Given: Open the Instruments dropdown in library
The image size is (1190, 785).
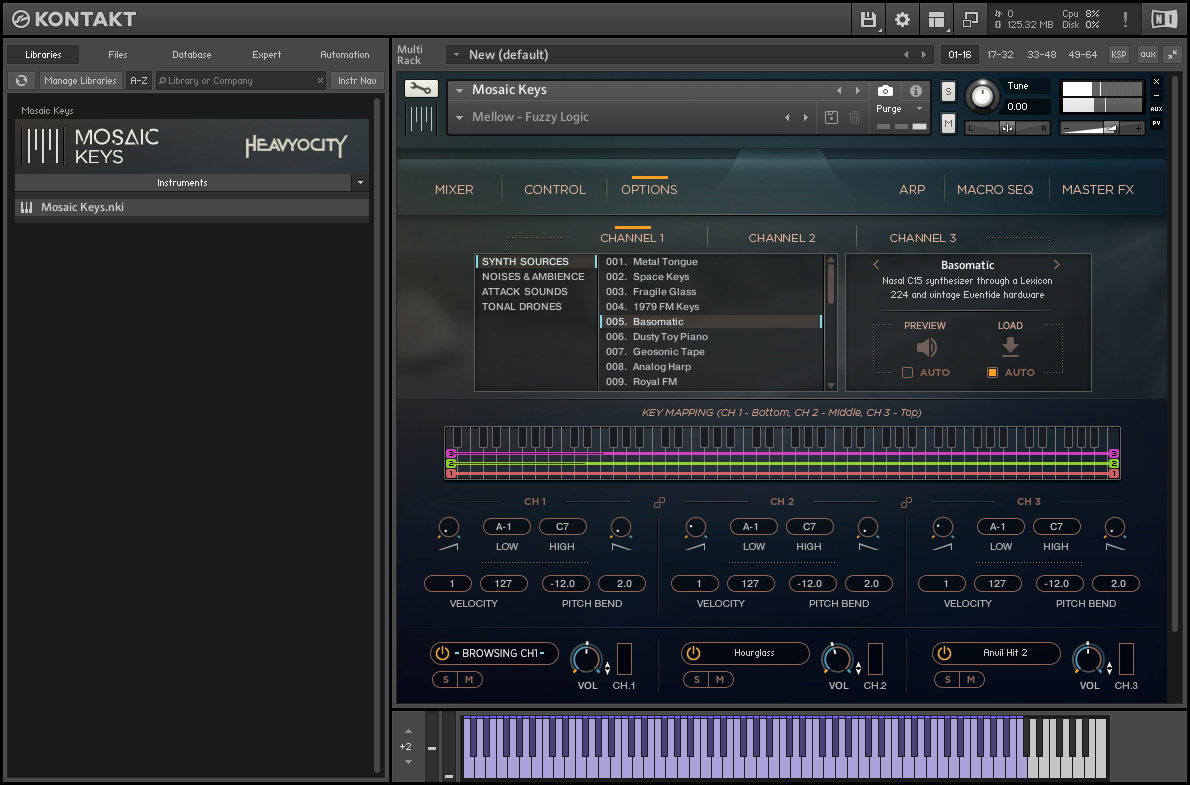Looking at the screenshot, I should 360,183.
